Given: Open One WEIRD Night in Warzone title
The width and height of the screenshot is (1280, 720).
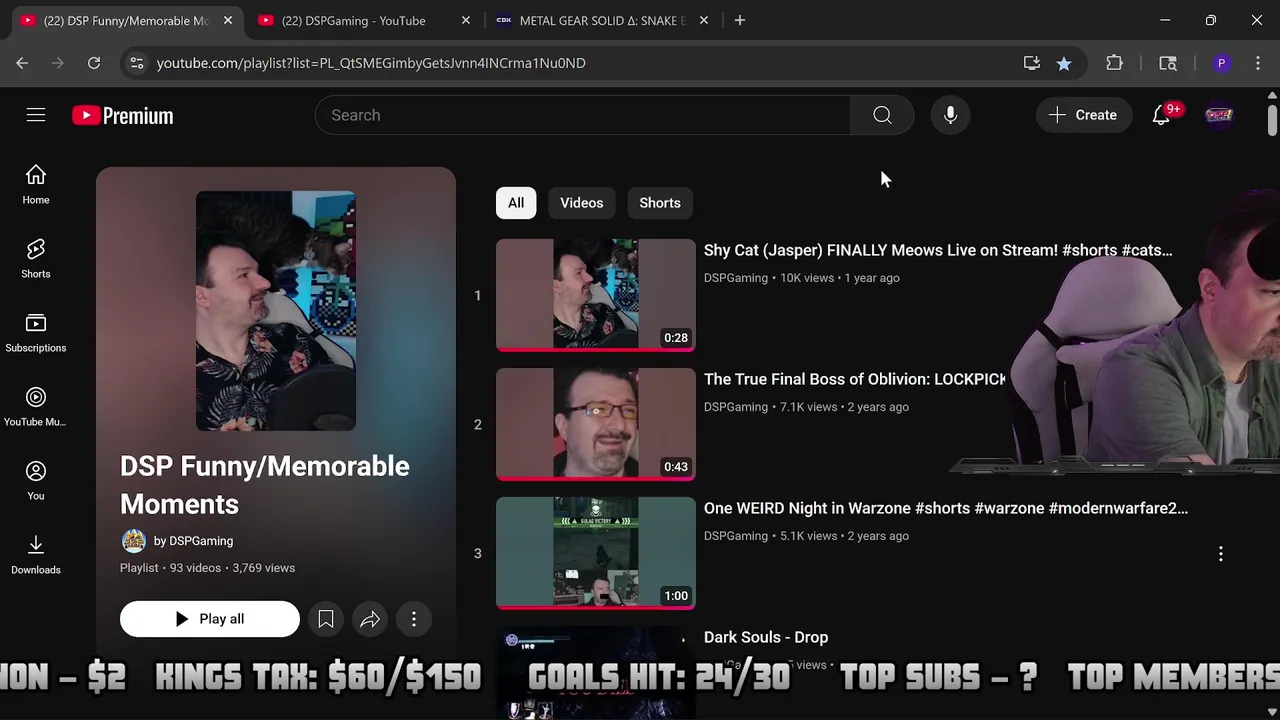Looking at the screenshot, I should (946, 508).
